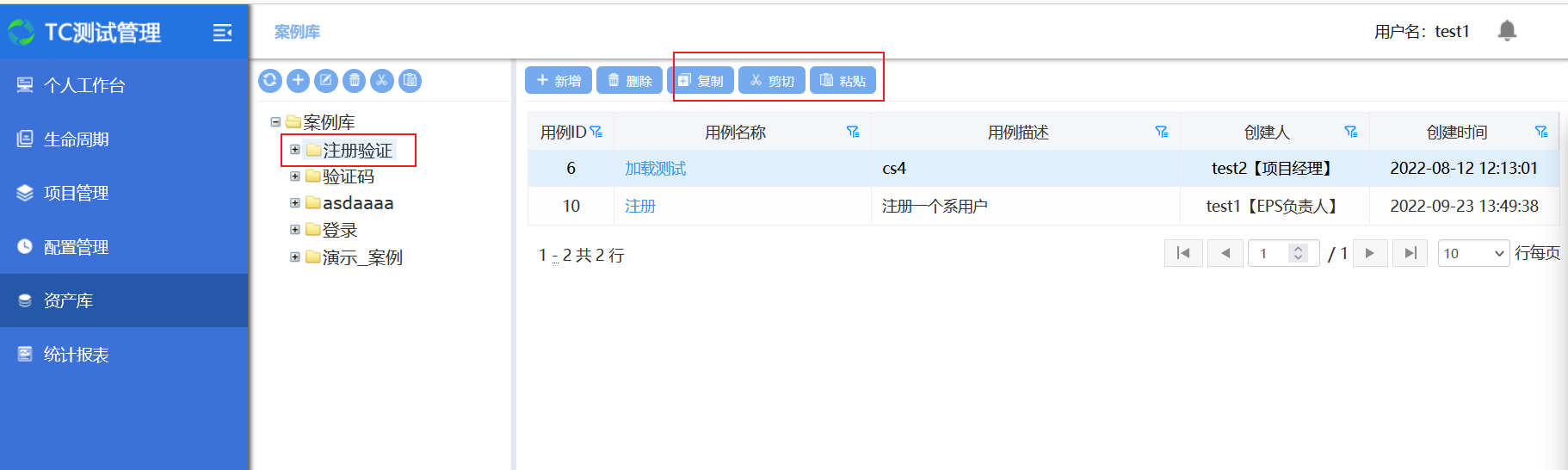Filter the 用例名称 column
This screenshot has width=1568, height=470.
click(x=853, y=132)
